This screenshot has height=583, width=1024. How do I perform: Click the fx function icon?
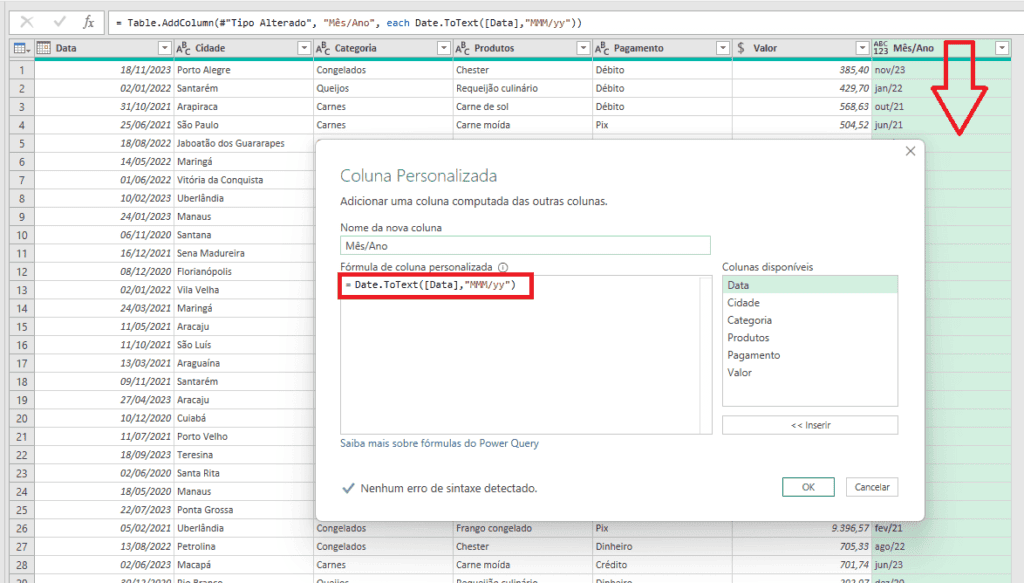[89, 22]
